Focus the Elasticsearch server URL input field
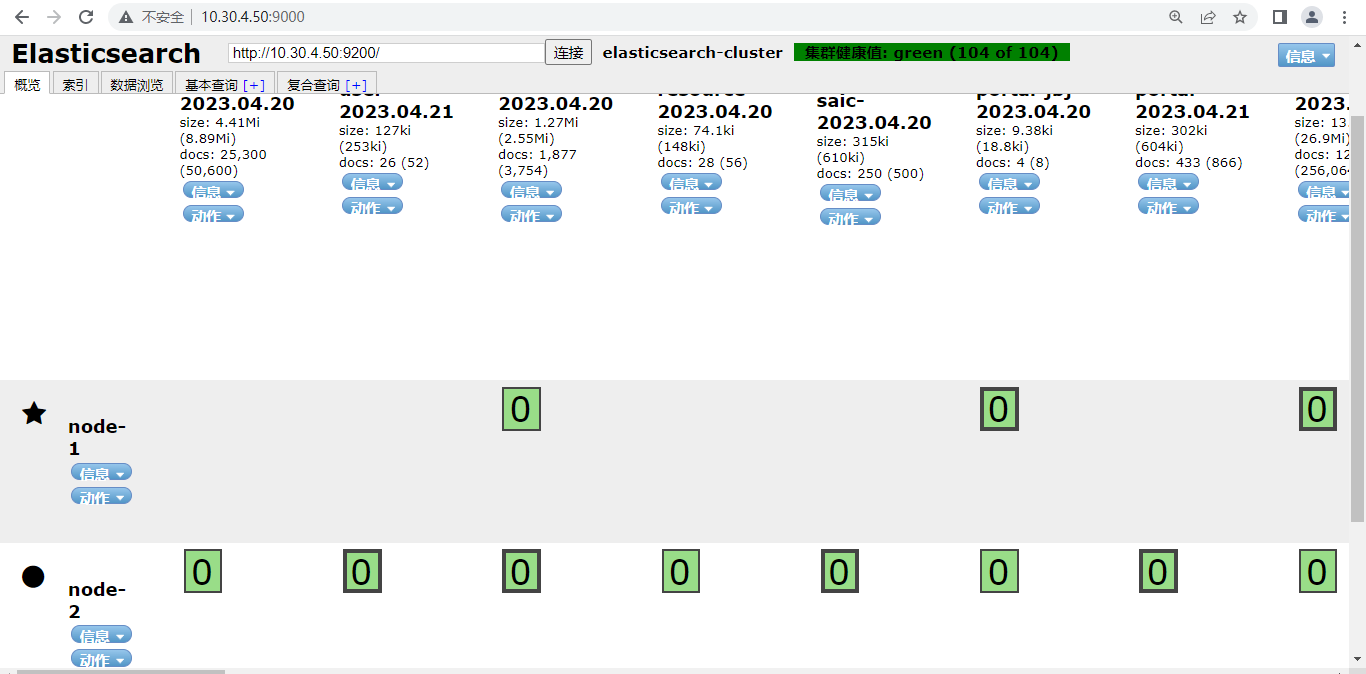This screenshot has height=674, width=1366. pos(386,53)
